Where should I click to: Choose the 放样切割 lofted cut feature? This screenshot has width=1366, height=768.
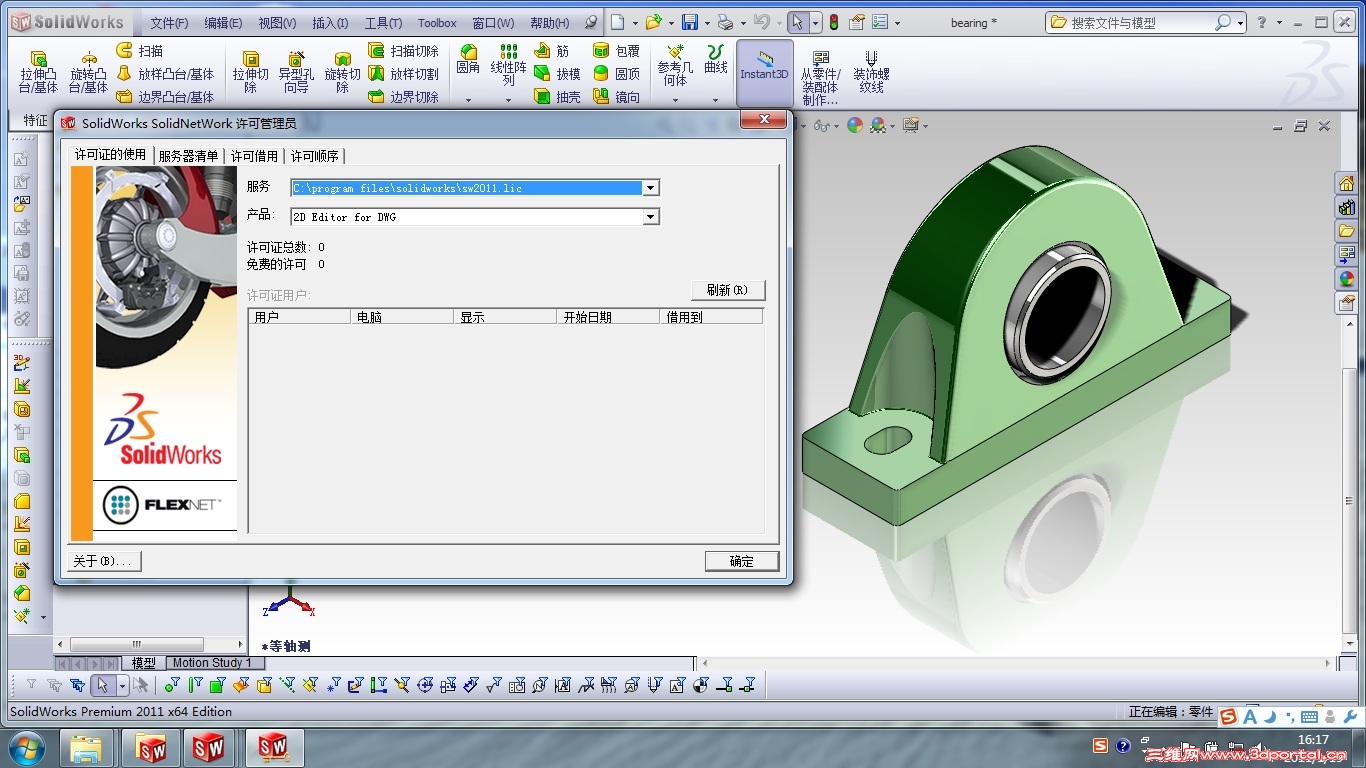click(x=403, y=74)
